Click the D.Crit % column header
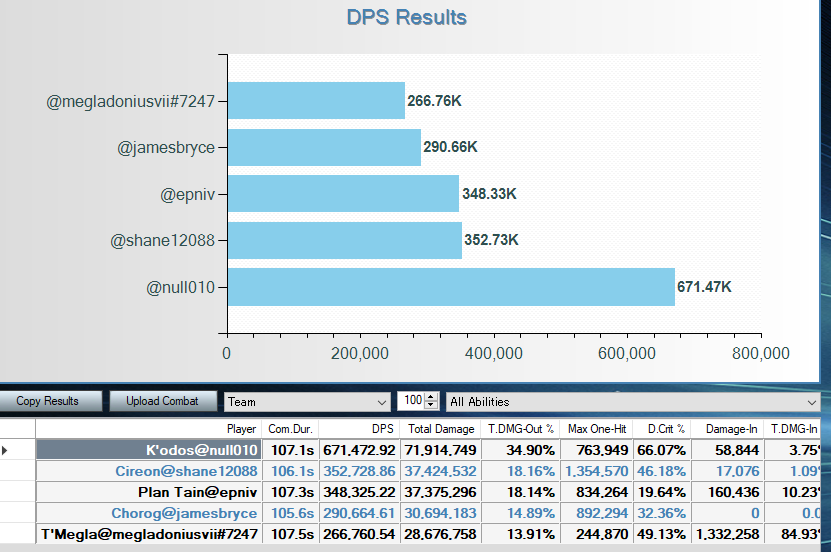The height and width of the screenshot is (552, 831). [x=660, y=429]
